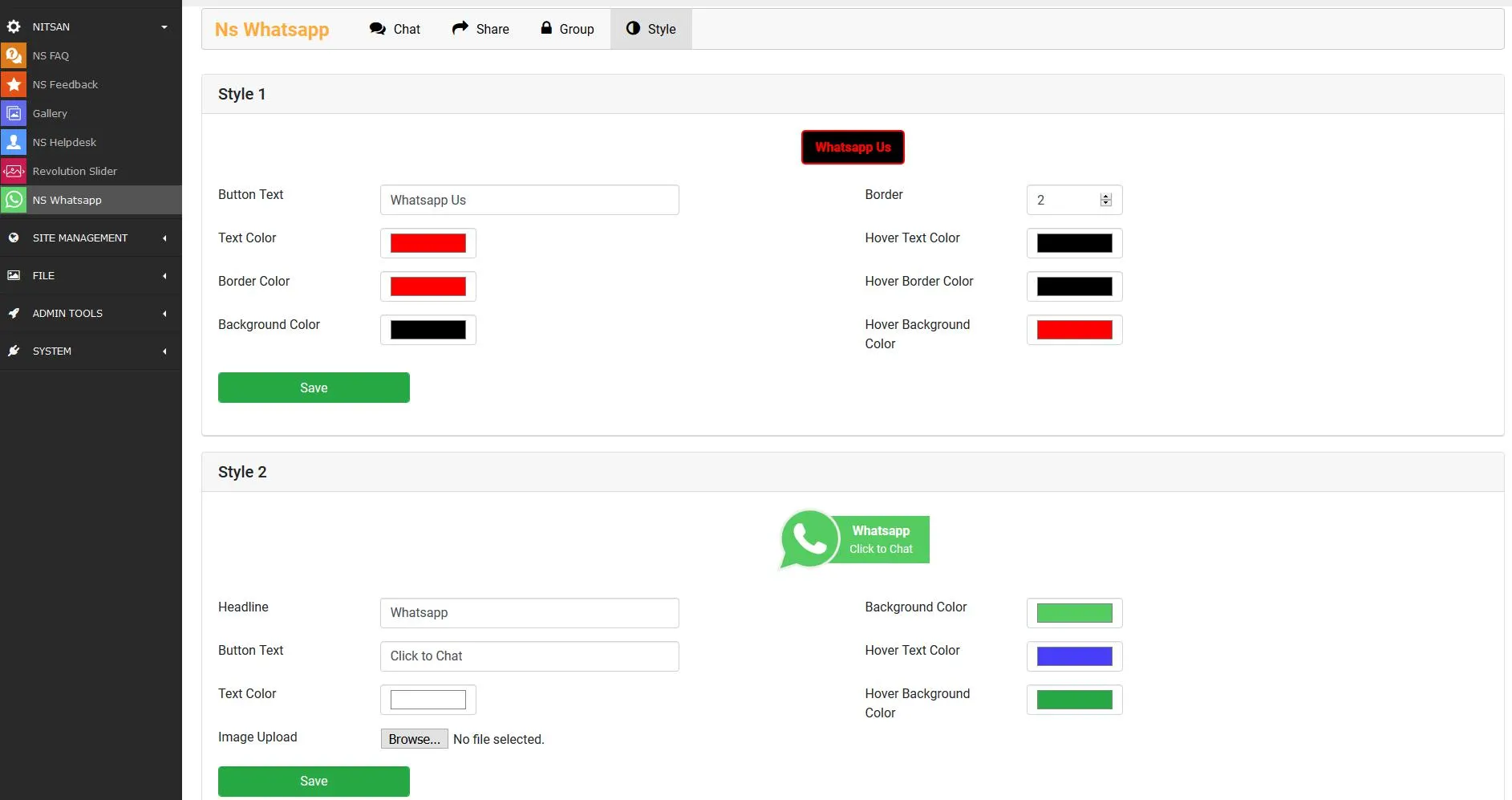
Task: Open Gallery from the sidebar
Action: tap(91, 113)
